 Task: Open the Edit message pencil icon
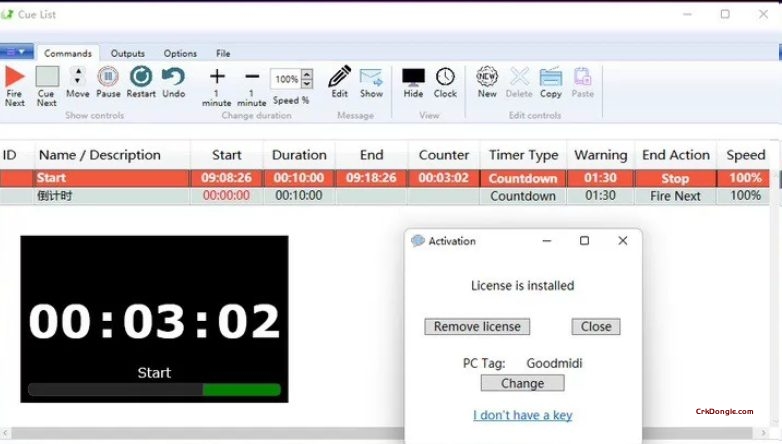point(340,77)
